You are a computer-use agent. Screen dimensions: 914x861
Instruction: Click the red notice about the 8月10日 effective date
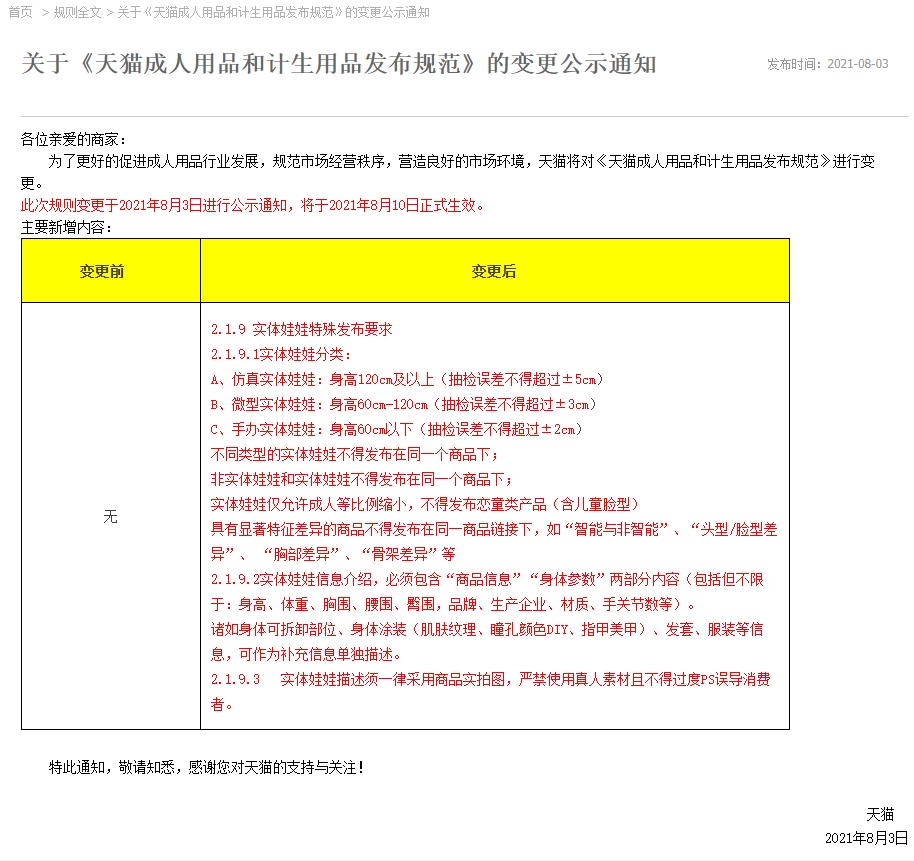(x=254, y=205)
